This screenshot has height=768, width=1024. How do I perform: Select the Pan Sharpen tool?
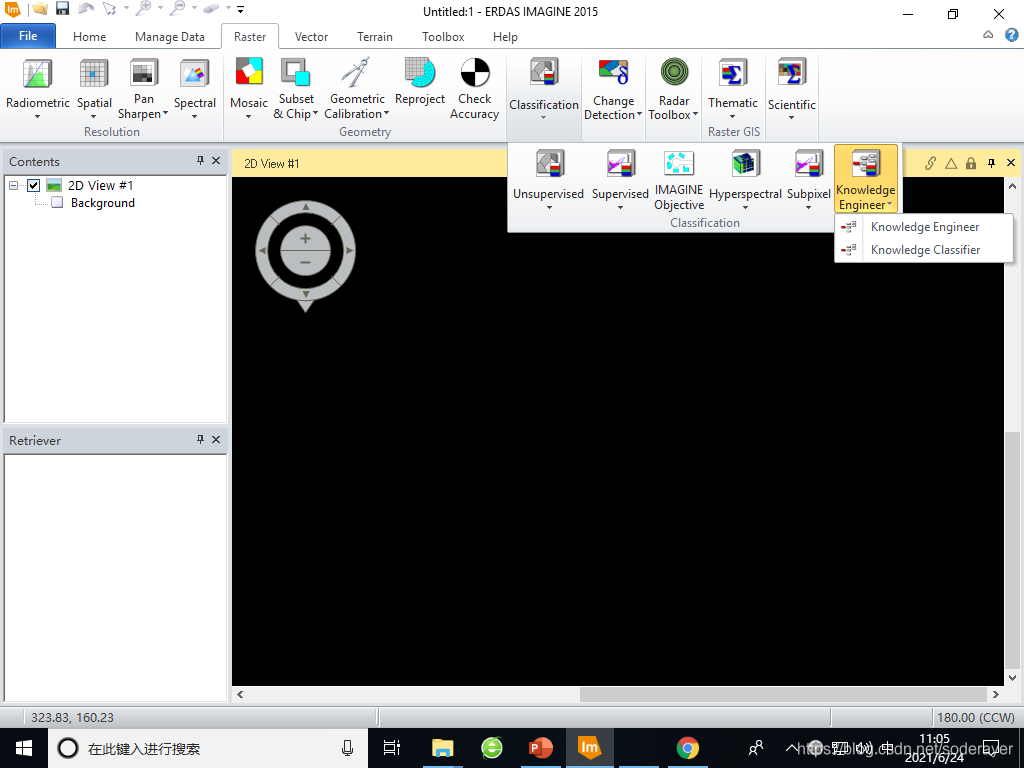pyautogui.click(x=144, y=72)
